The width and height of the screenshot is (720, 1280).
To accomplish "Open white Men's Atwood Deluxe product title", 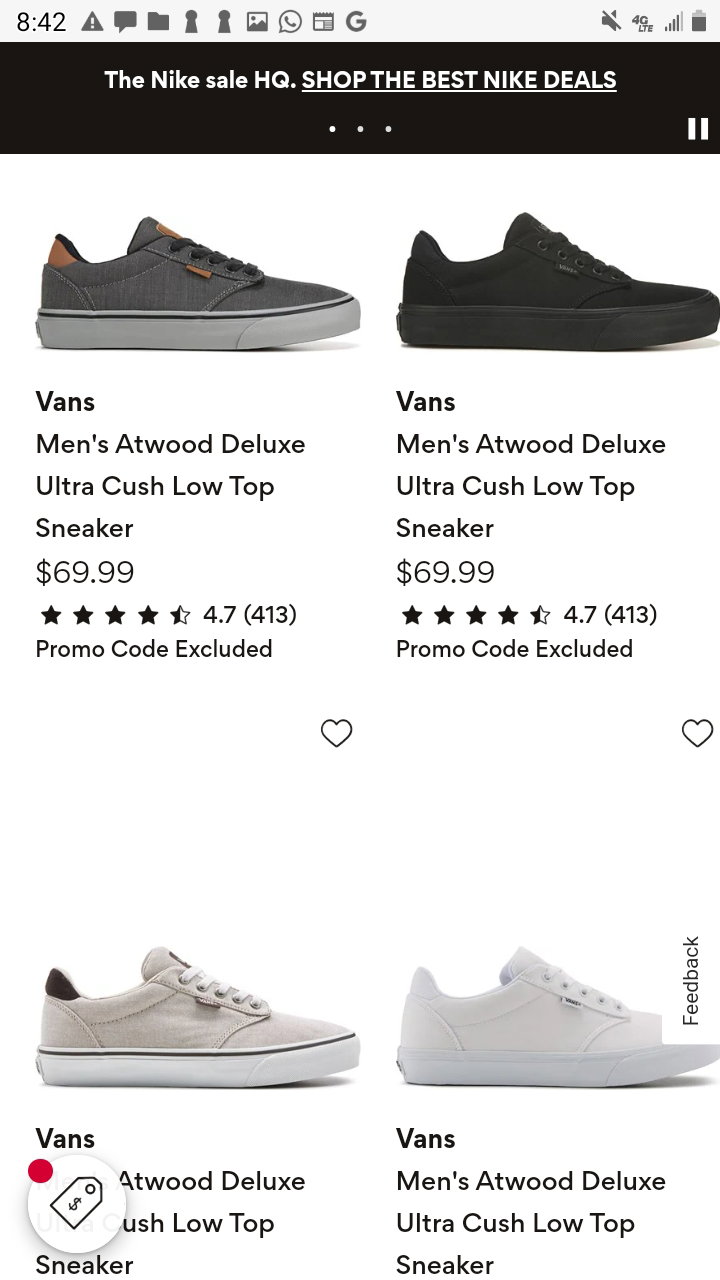I will pyautogui.click(x=531, y=1223).
